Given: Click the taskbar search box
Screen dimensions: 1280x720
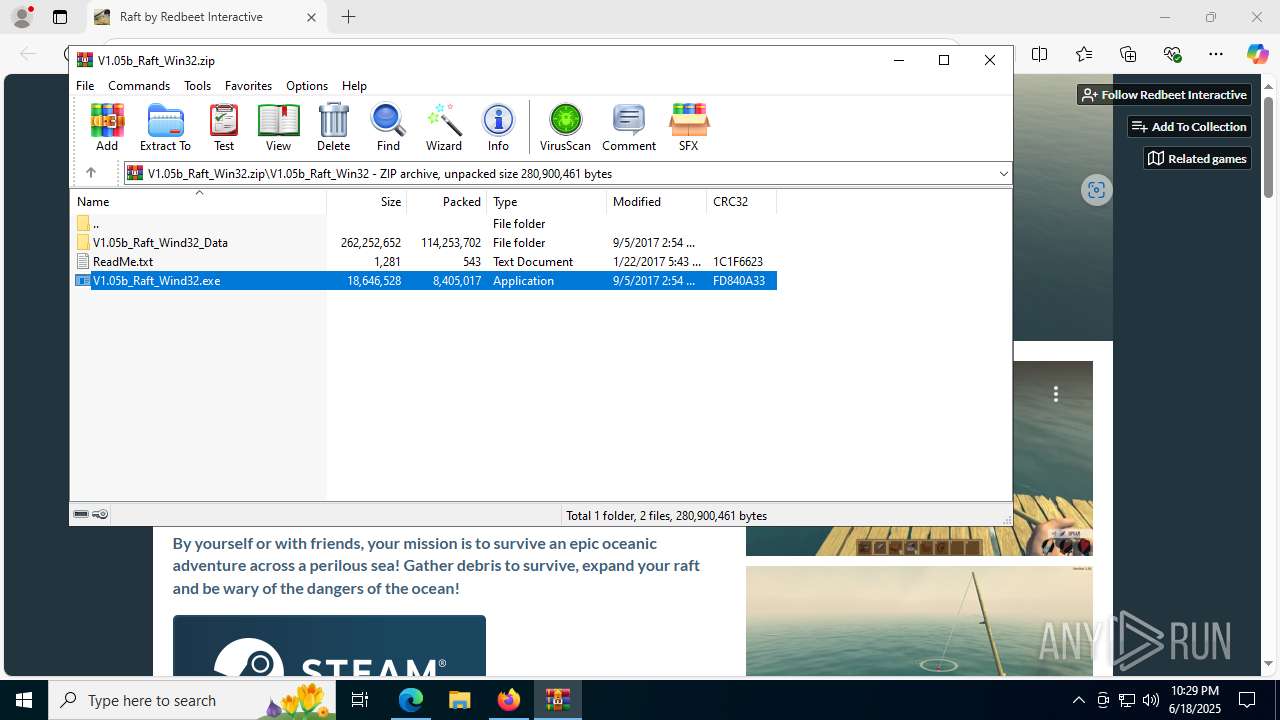Looking at the screenshot, I should [x=192, y=700].
